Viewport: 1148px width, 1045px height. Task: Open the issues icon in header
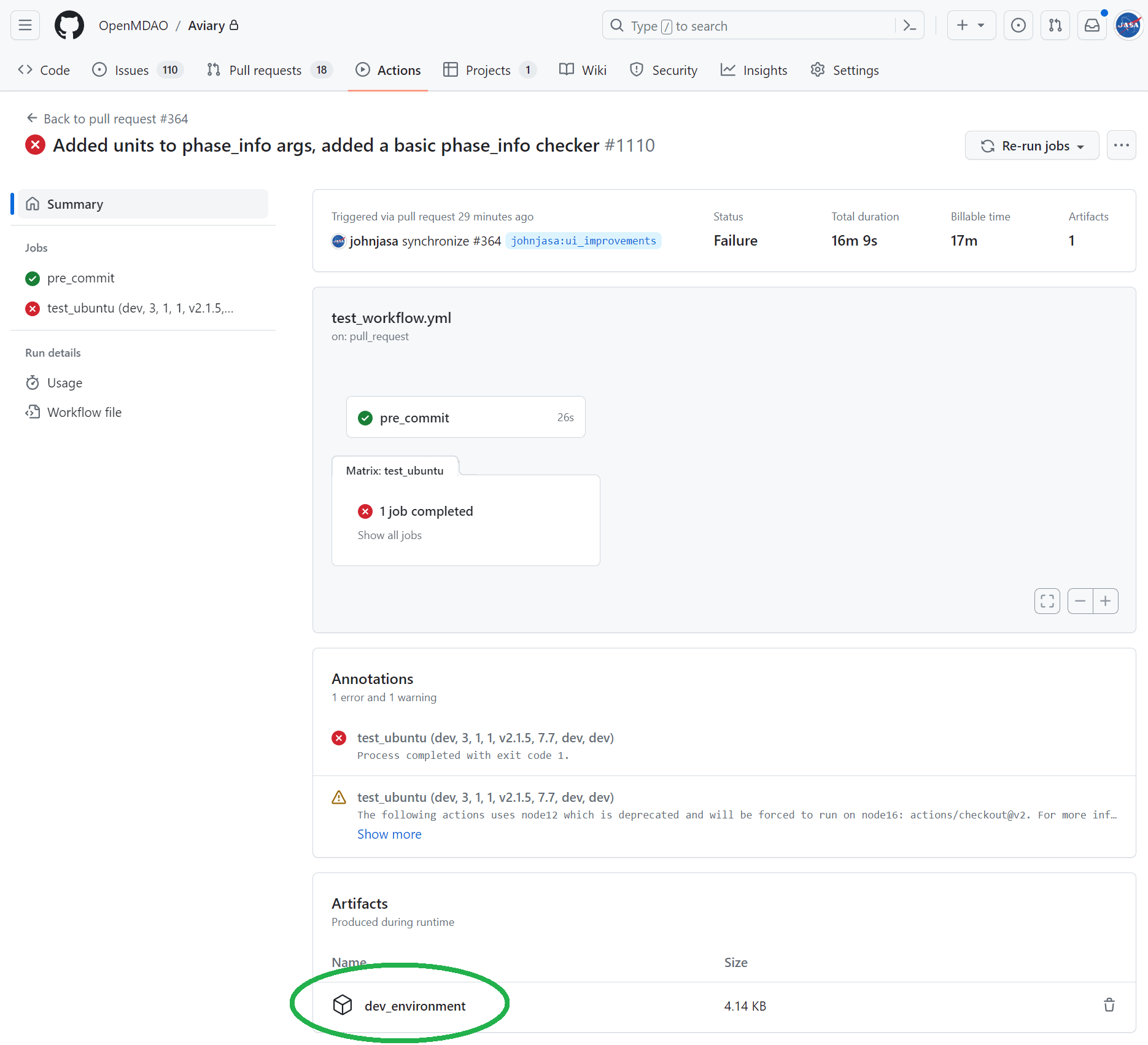coord(1018,25)
